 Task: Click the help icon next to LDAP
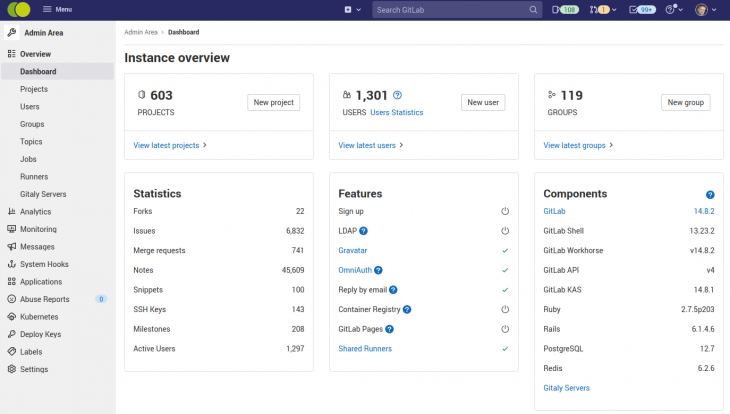pos(364,231)
